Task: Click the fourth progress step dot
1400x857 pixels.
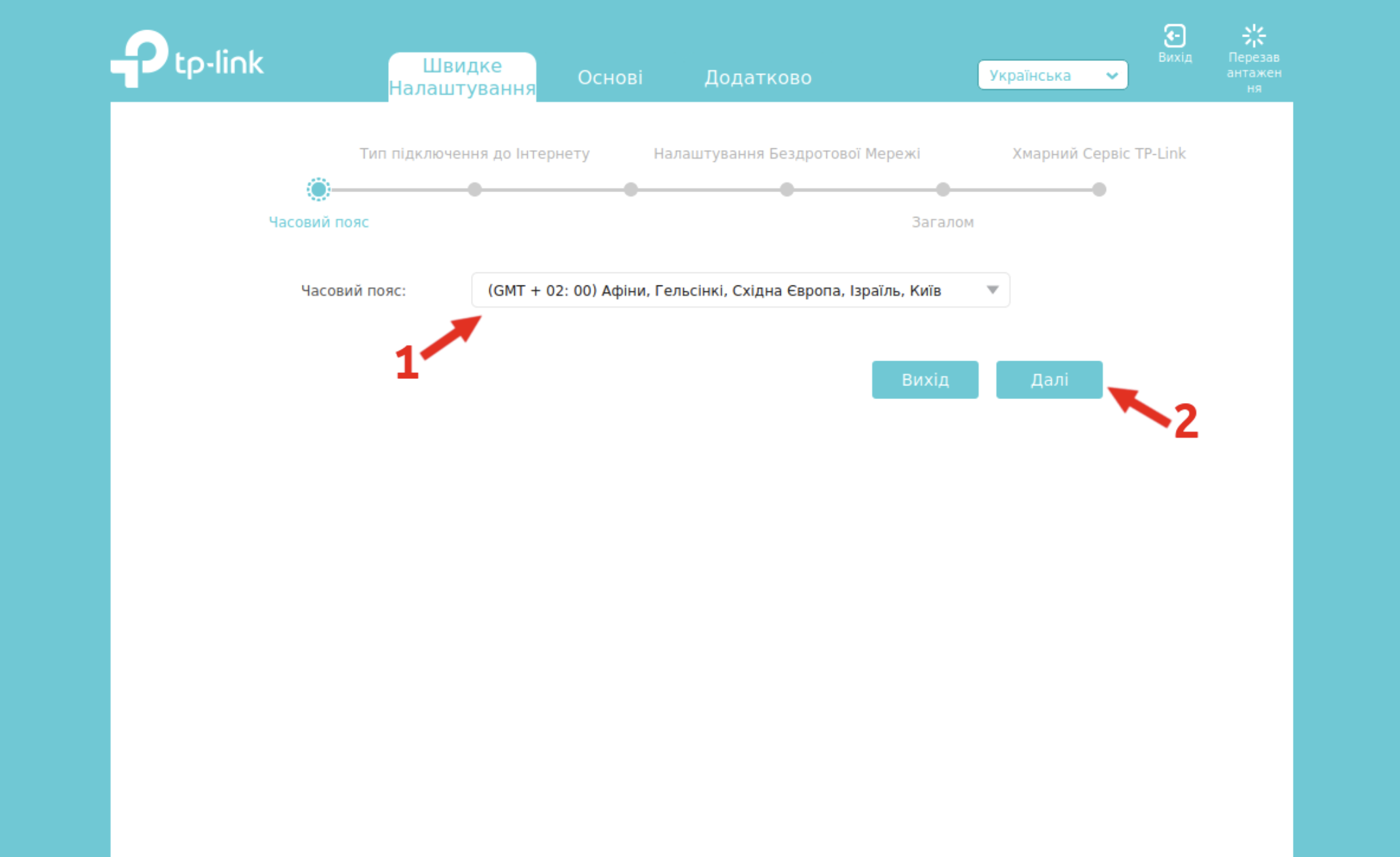Action: [x=787, y=189]
